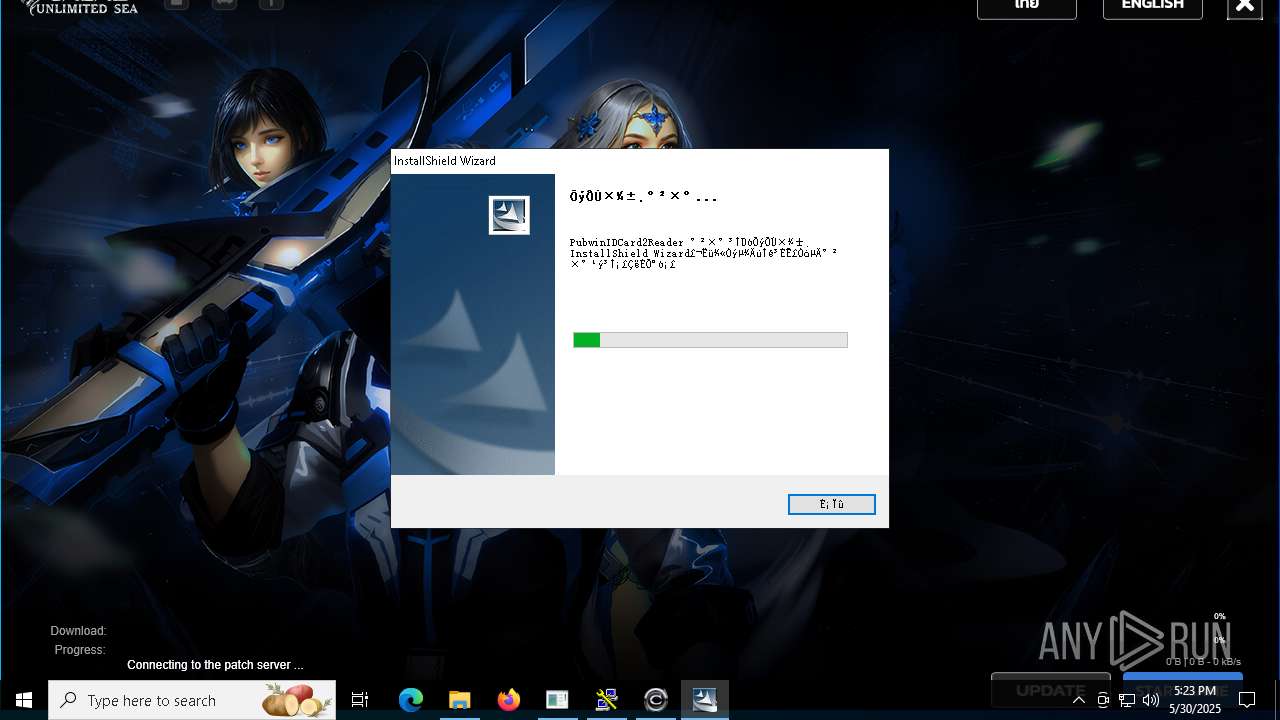
Task: Open network settings tray icon
Action: [1127, 700]
